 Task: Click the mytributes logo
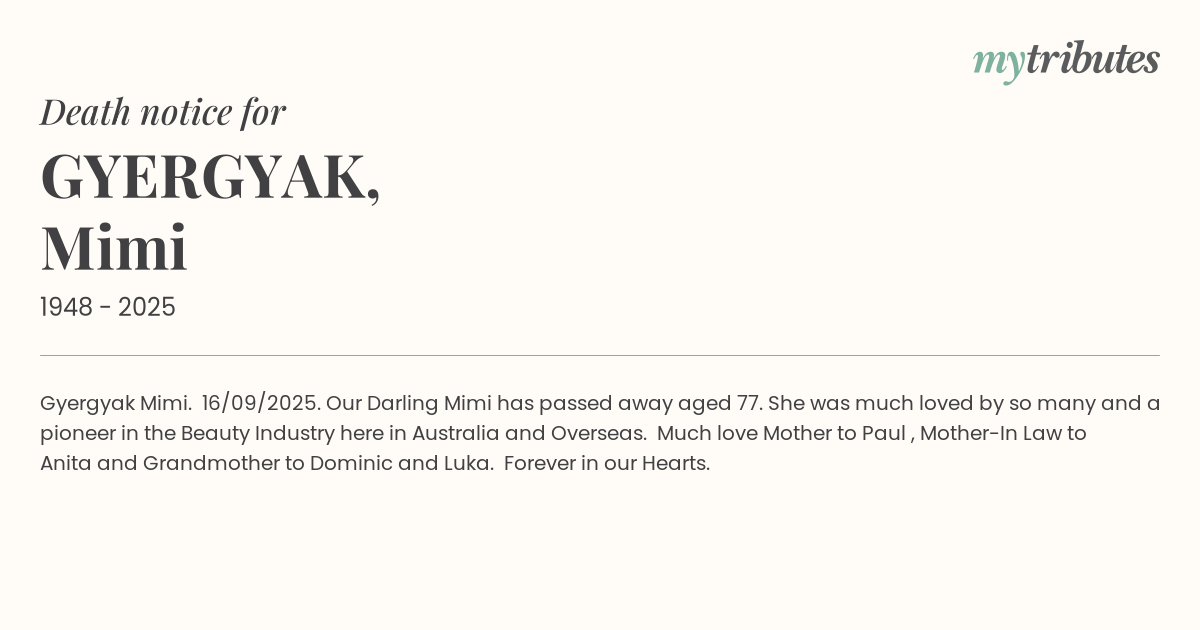pos(1065,61)
